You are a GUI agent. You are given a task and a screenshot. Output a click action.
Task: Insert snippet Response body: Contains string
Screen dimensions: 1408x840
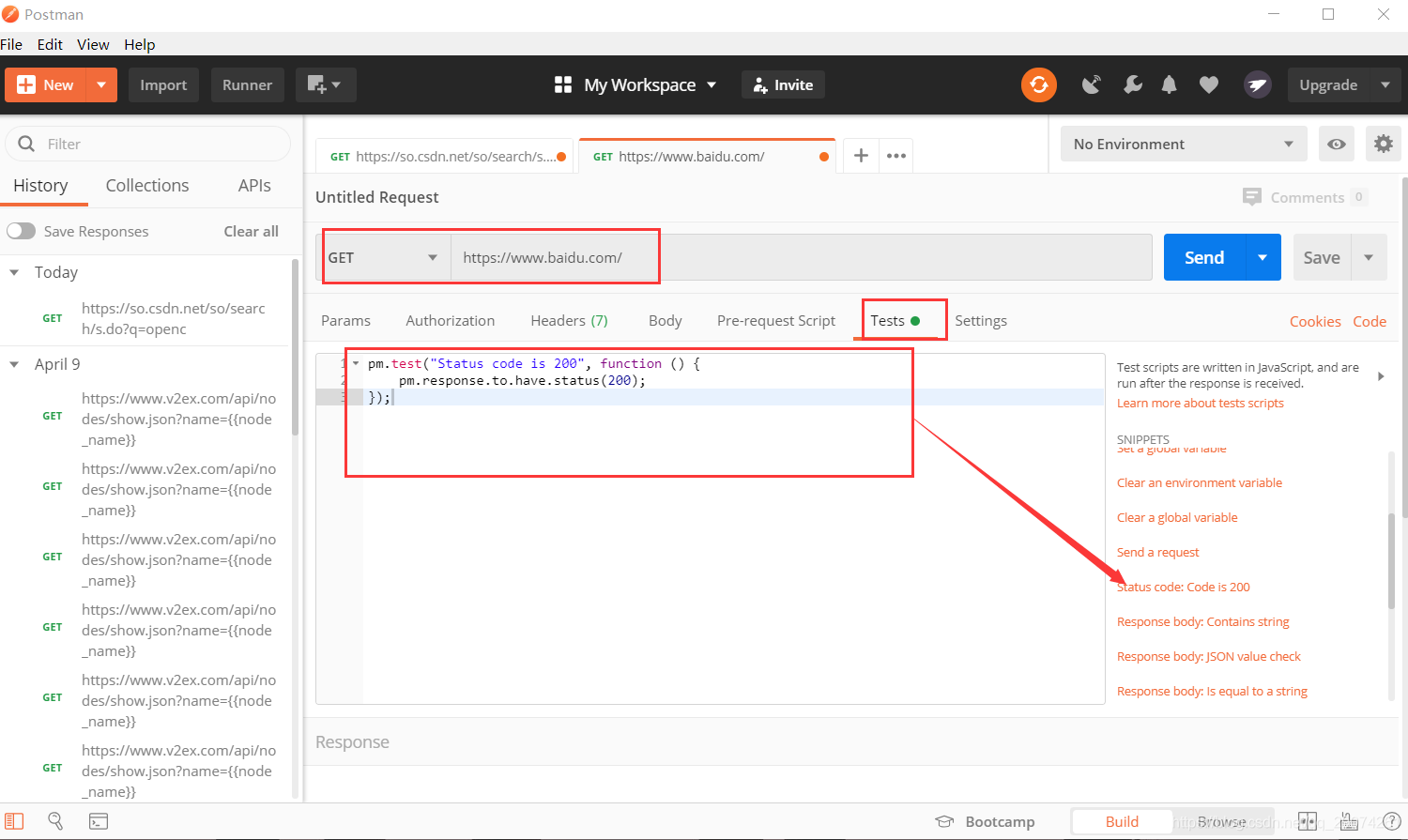coord(1202,621)
